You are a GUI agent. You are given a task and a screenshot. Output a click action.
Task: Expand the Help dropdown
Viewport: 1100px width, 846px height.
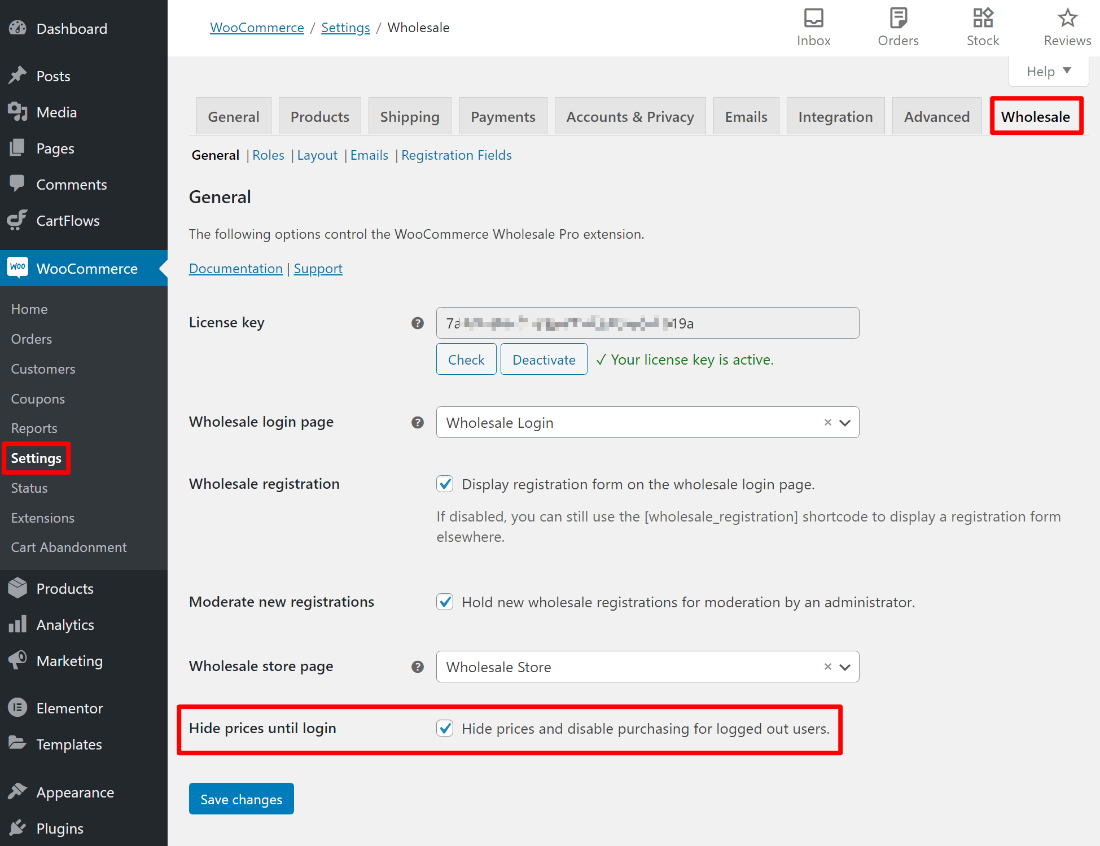(1048, 72)
